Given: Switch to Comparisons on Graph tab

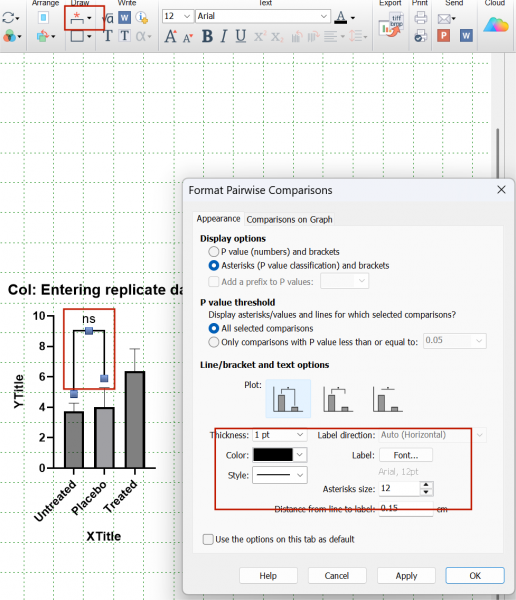Looking at the screenshot, I should pos(289,219).
